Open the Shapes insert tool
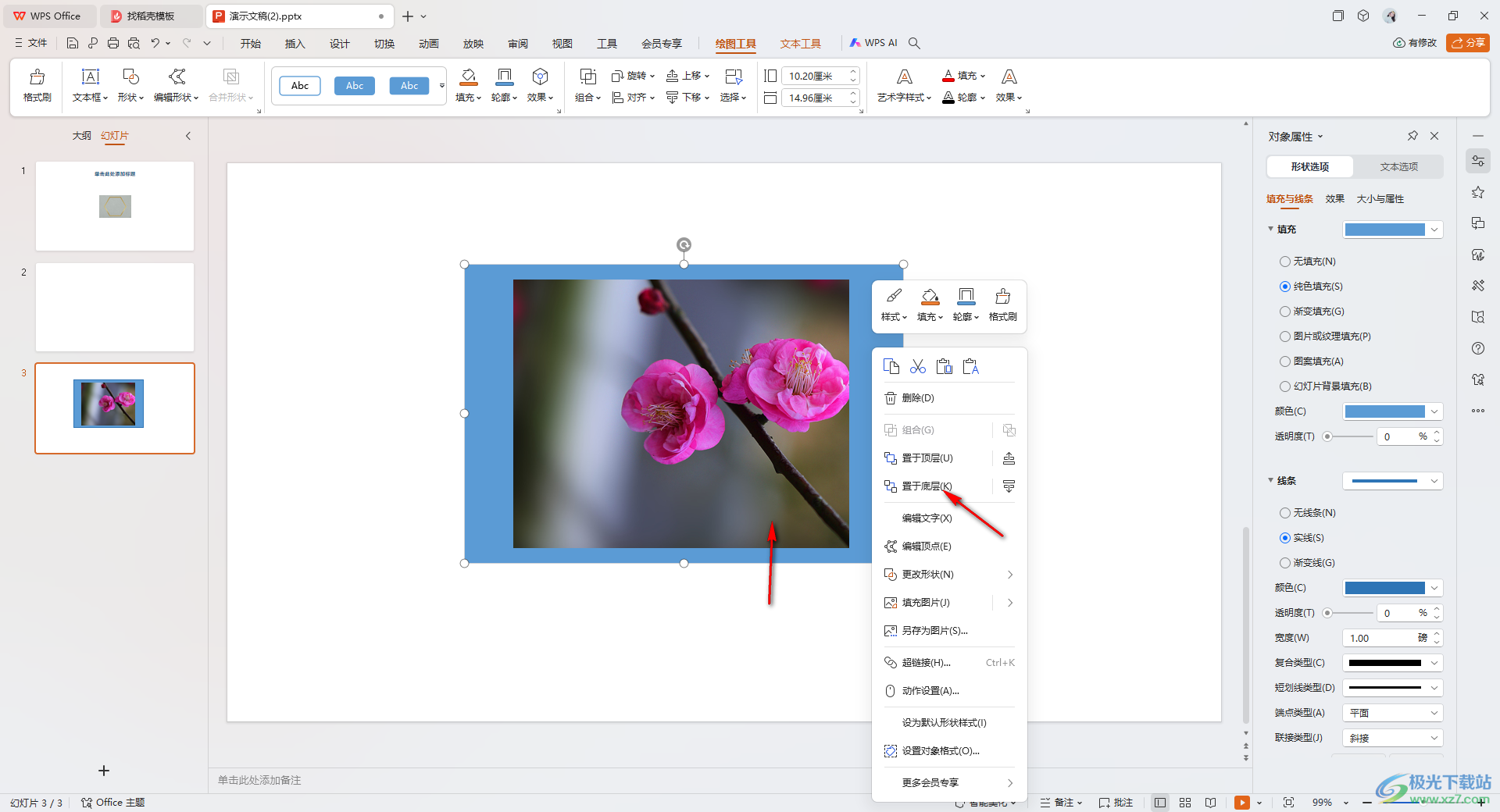 point(130,85)
